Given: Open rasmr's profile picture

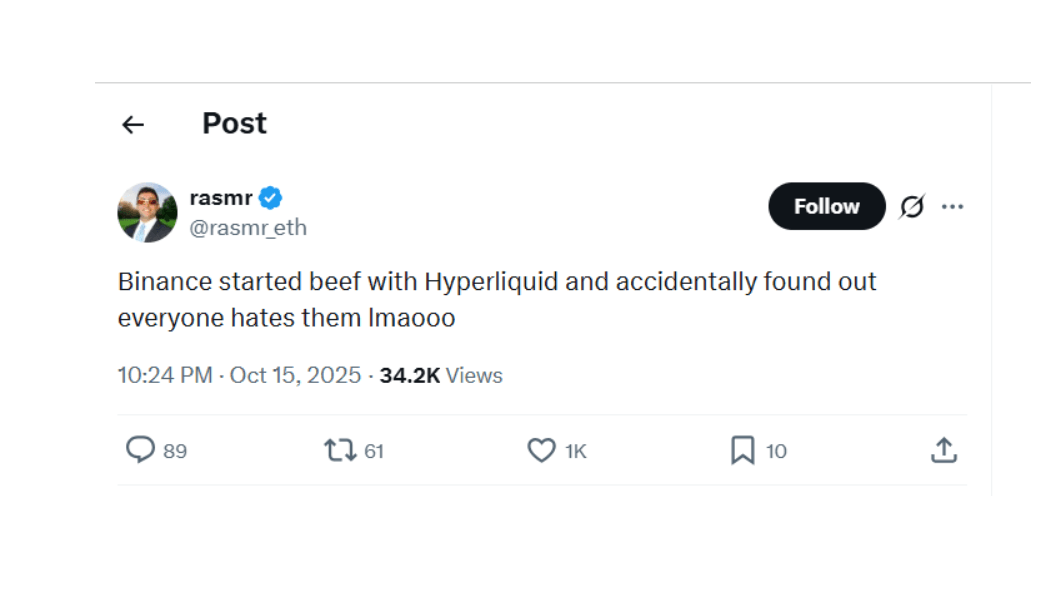Looking at the screenshot, I should pos(147,212).
